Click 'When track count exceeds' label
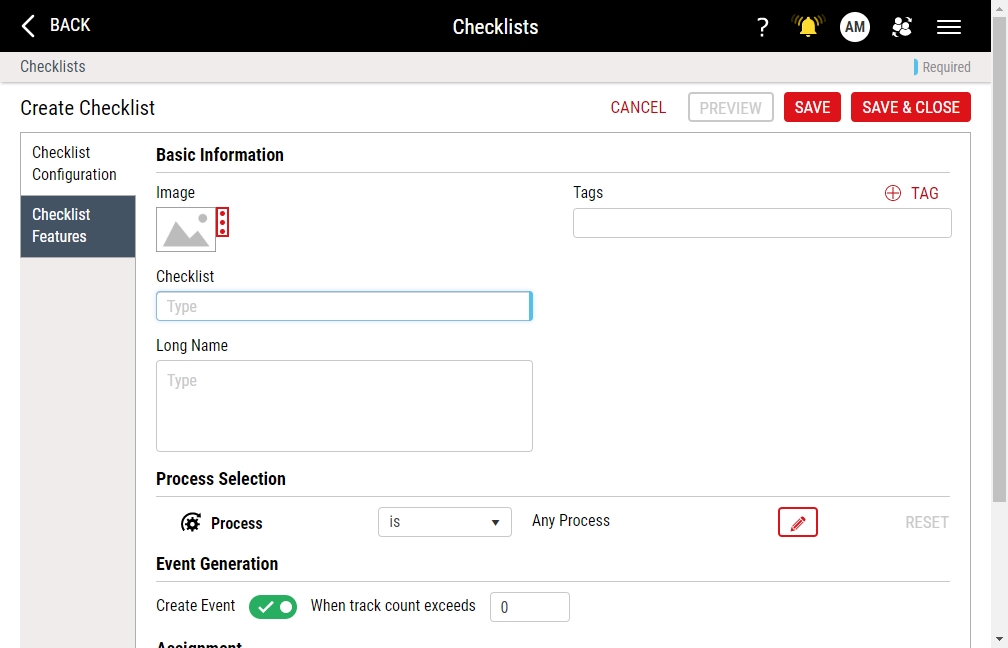Viewport: 1008px width, 648px height. click(x=393, y=606)
